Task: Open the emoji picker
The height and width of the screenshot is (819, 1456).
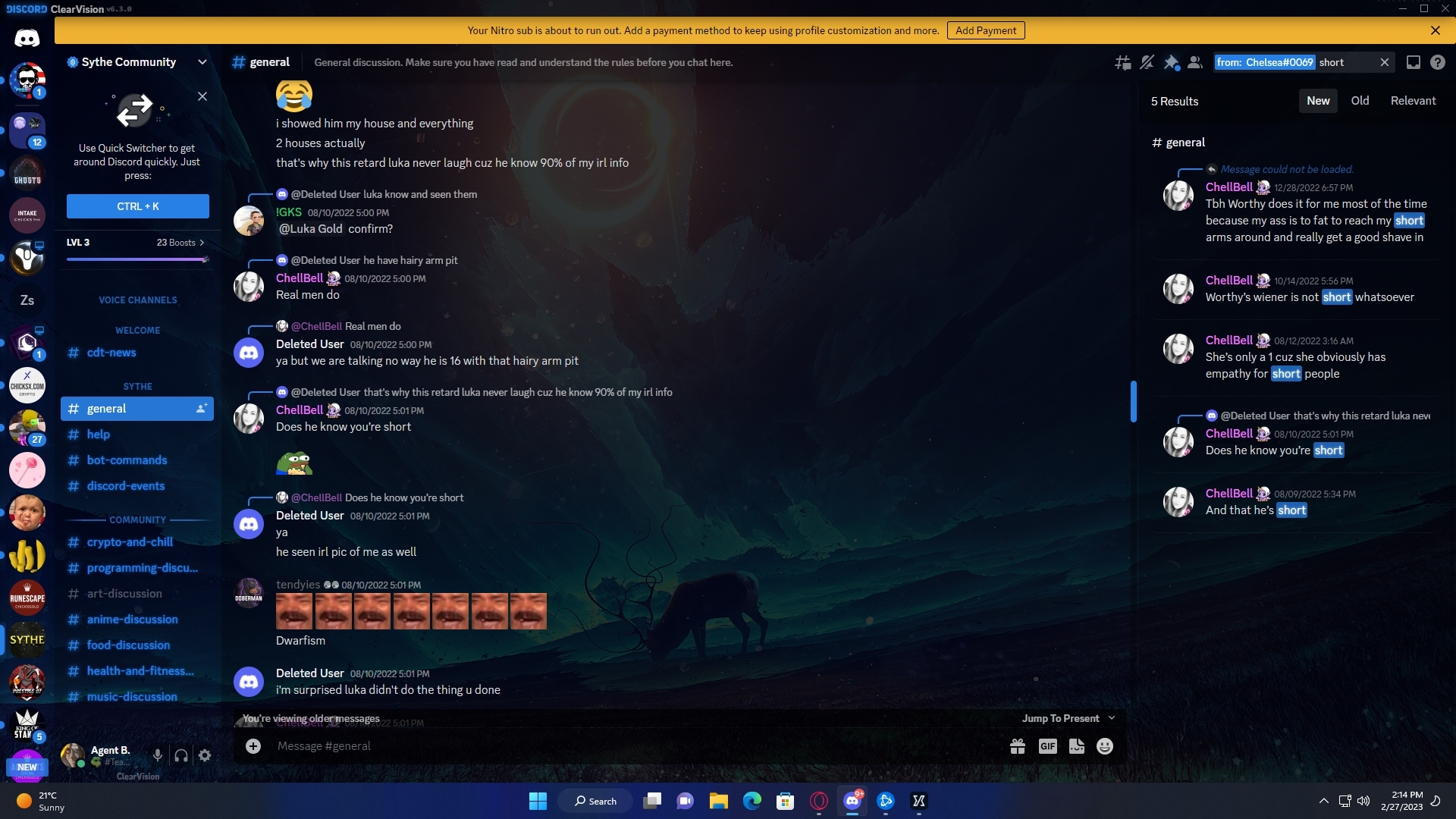Action: (1105, 747)
